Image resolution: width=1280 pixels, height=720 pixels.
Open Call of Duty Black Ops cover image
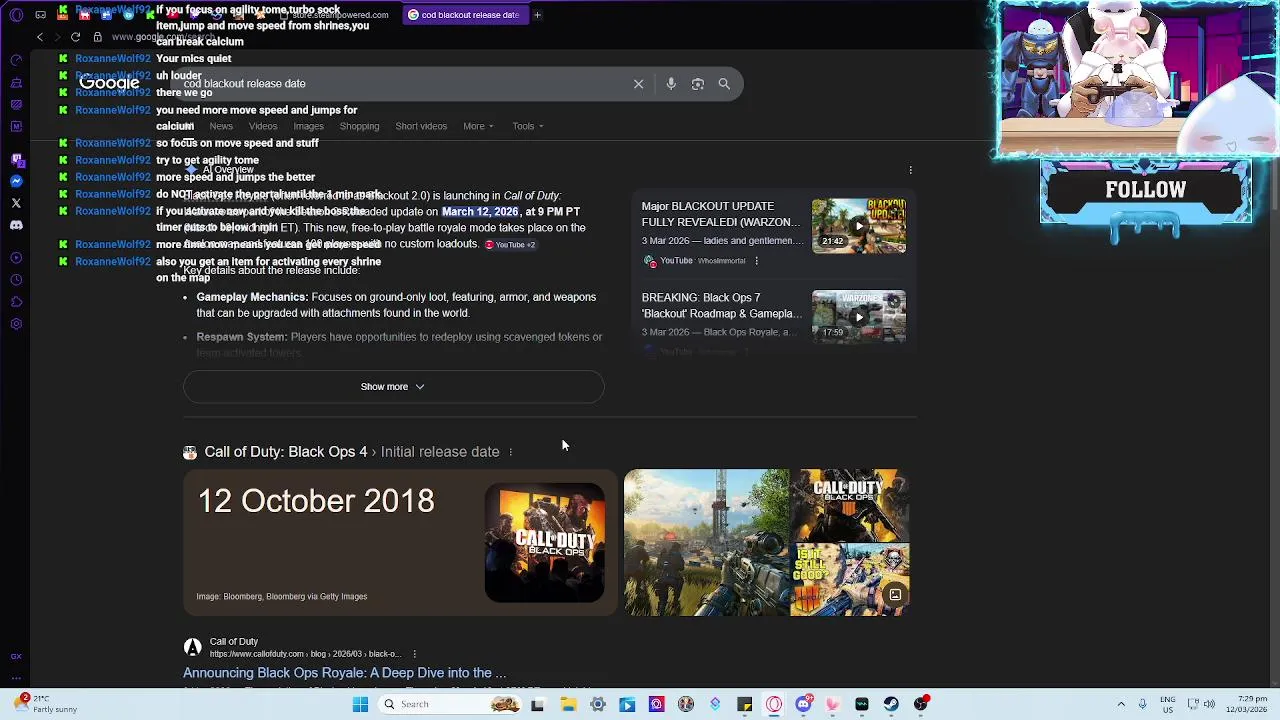pos(545,543)
